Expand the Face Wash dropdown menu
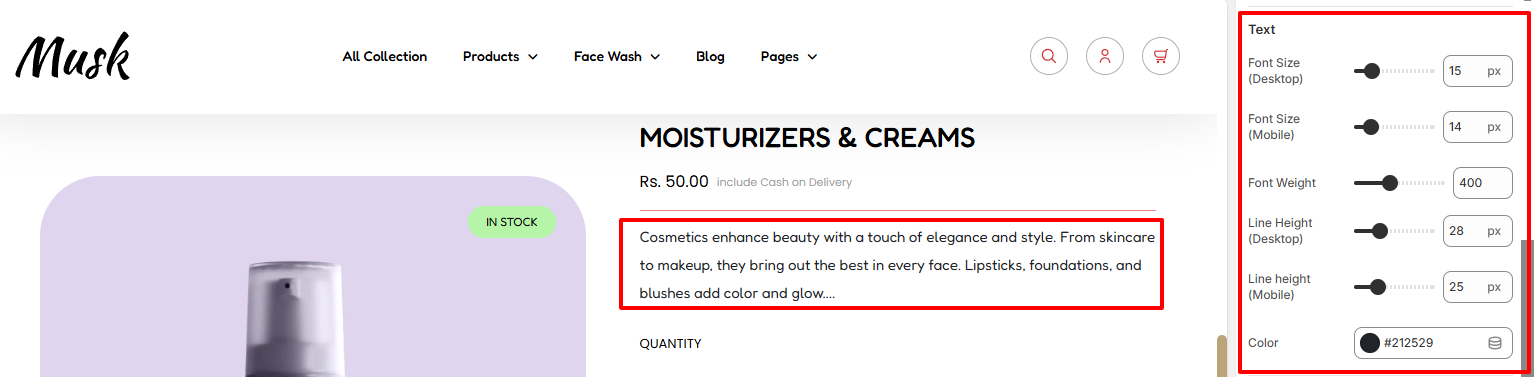The height and width of the screenshot is (377, 1535). click(617, 57)
